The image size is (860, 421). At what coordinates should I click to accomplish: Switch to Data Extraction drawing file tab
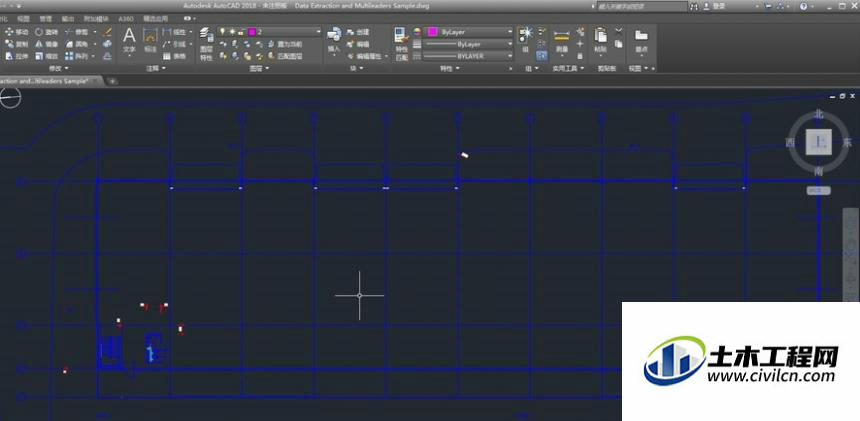[49, 81]
